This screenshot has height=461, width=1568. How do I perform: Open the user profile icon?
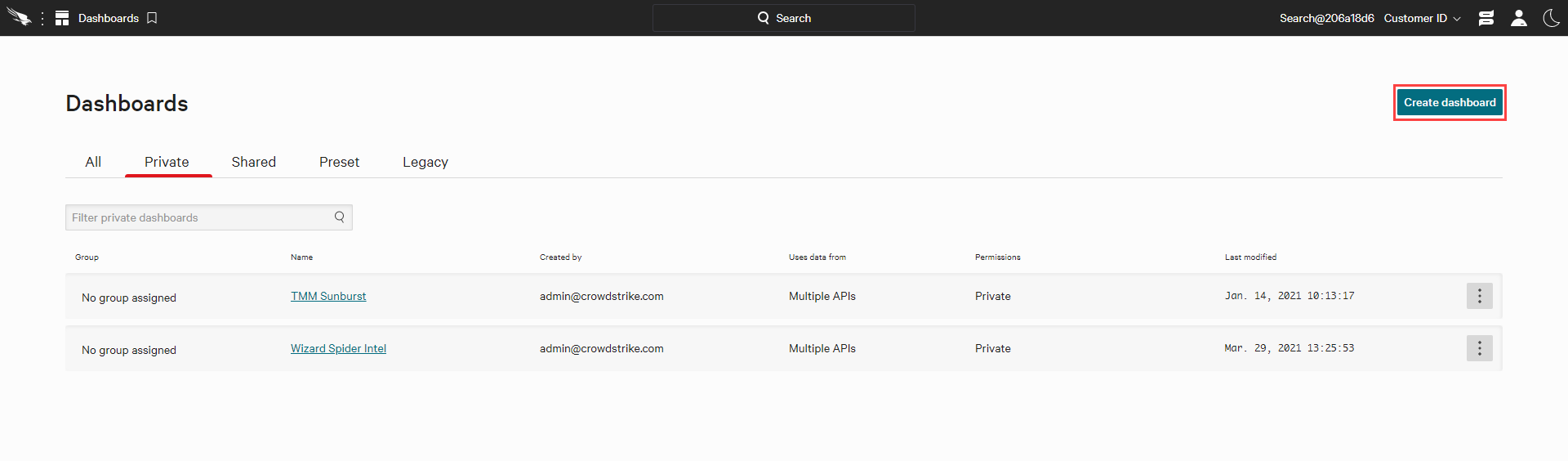[1519, 18]
